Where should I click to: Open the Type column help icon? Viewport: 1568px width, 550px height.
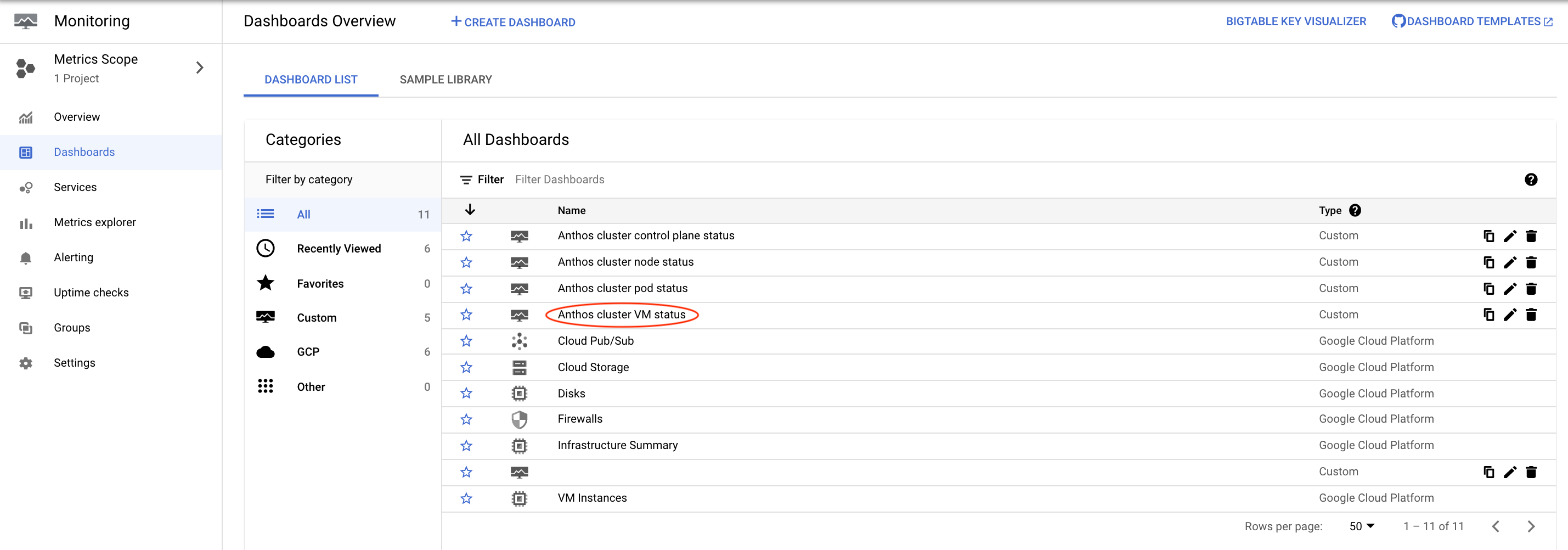click(1356, 210)
